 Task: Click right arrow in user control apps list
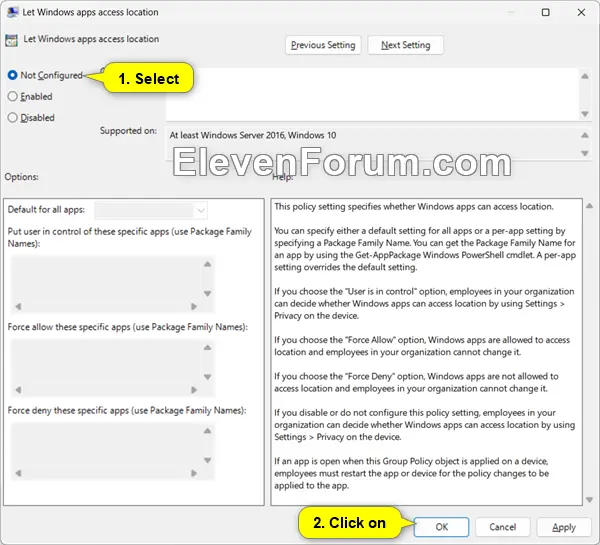[194, 306]
